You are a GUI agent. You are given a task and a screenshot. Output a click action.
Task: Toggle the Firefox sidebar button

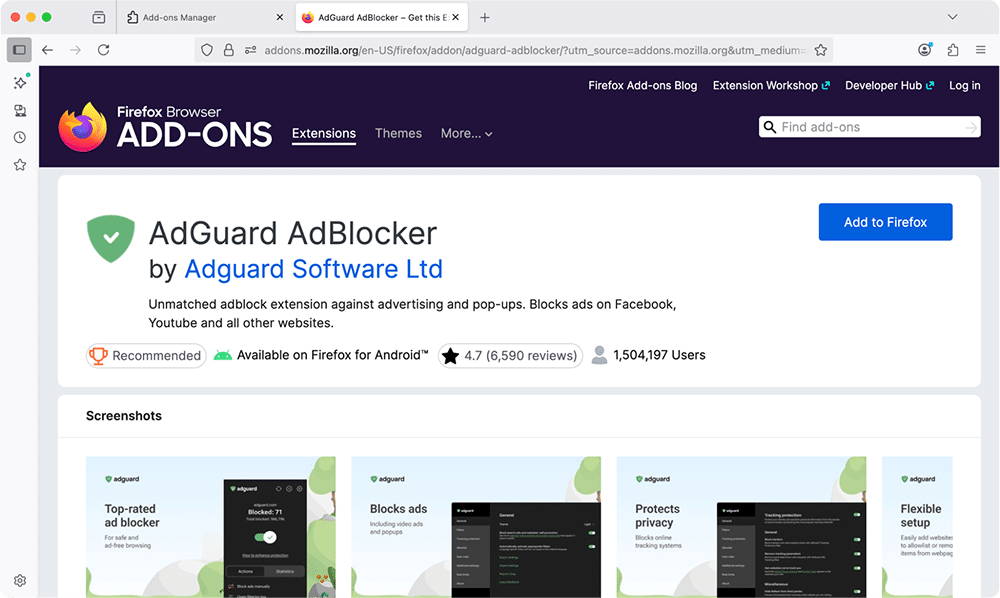point(19,50)
